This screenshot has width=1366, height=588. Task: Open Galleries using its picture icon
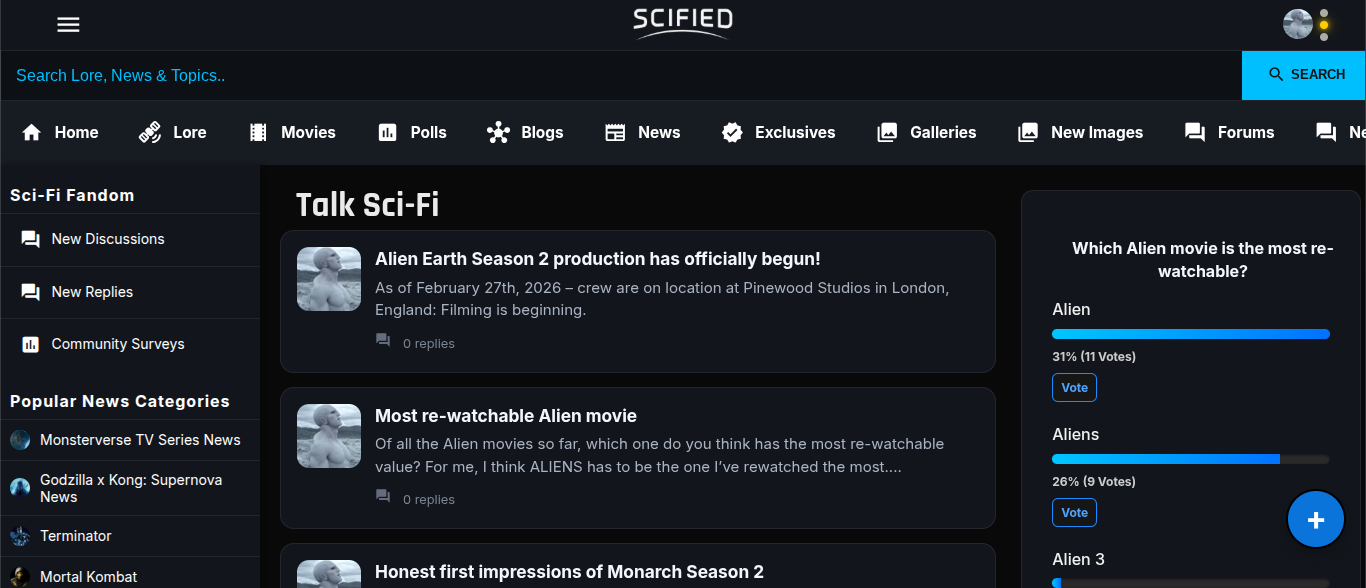pyautogui.click(x=888, y=131)
